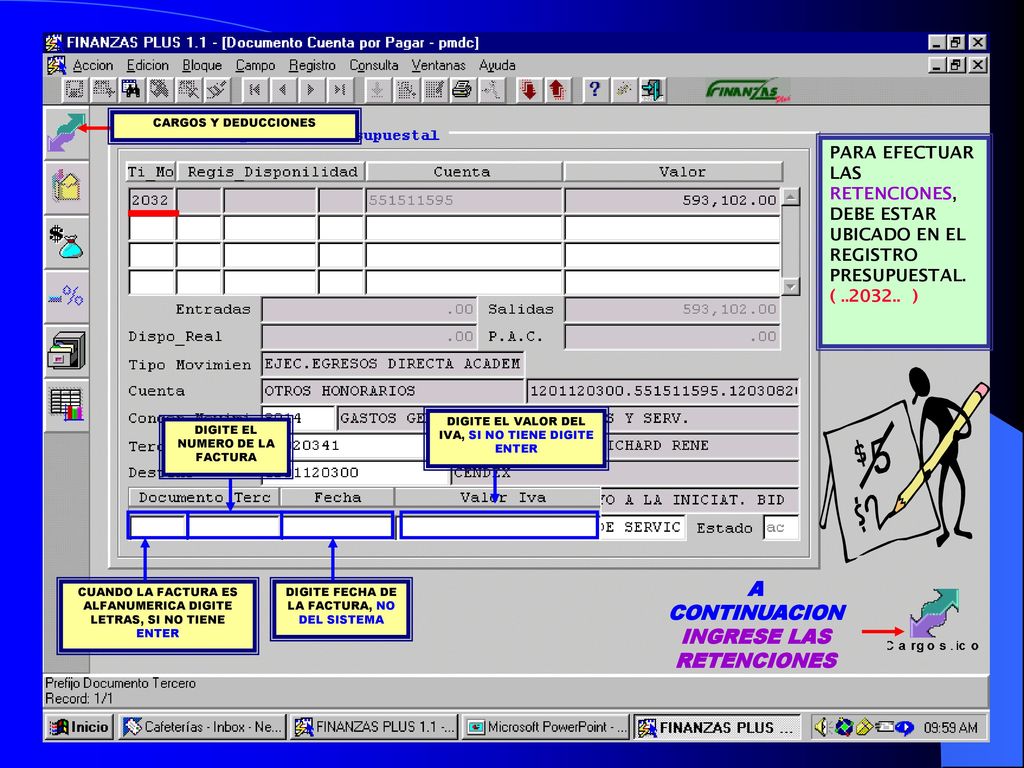
Task: Open the Bloque menu
Action: 202,65
